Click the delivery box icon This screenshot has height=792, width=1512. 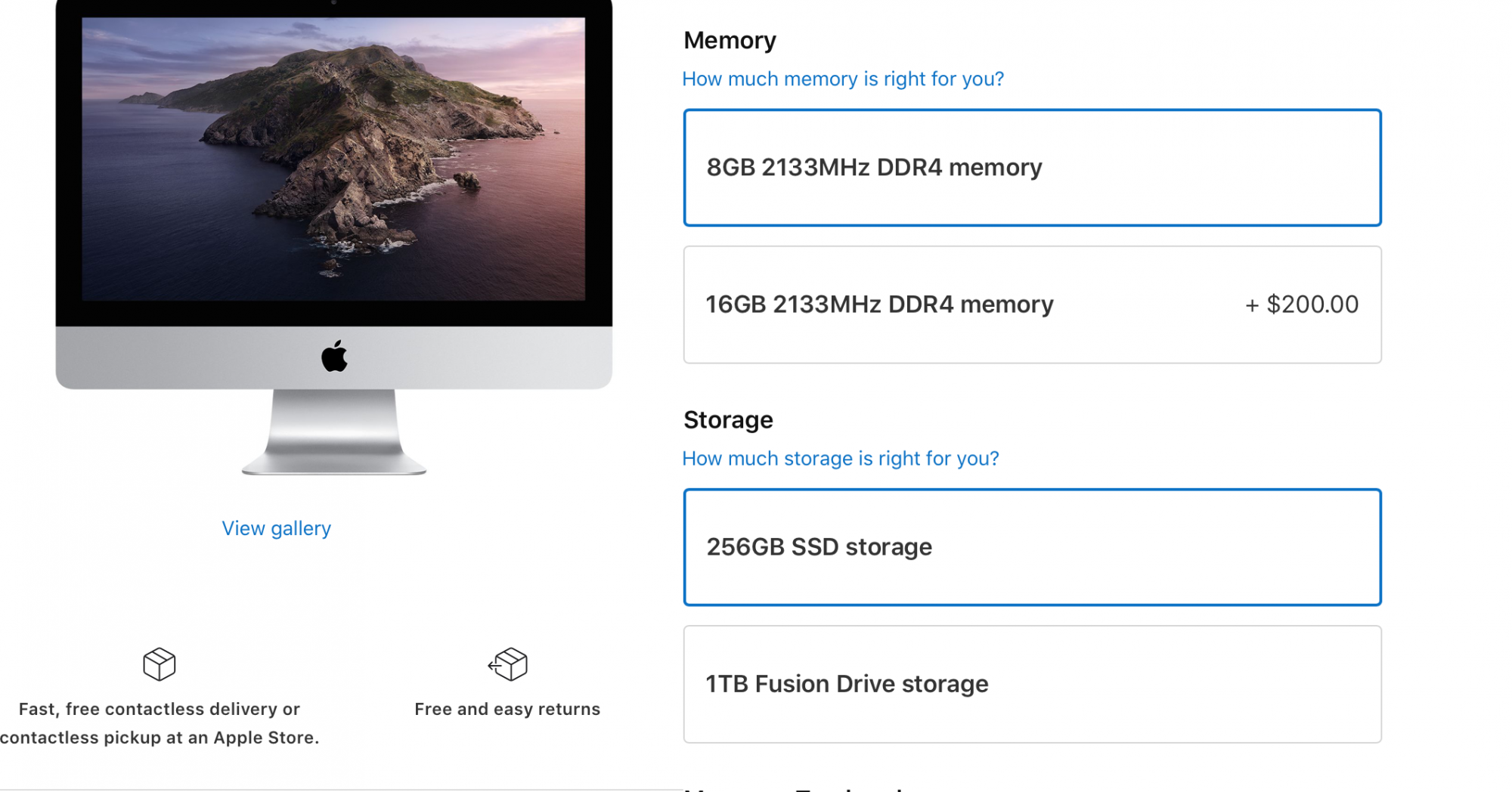[x=159, y=664]
